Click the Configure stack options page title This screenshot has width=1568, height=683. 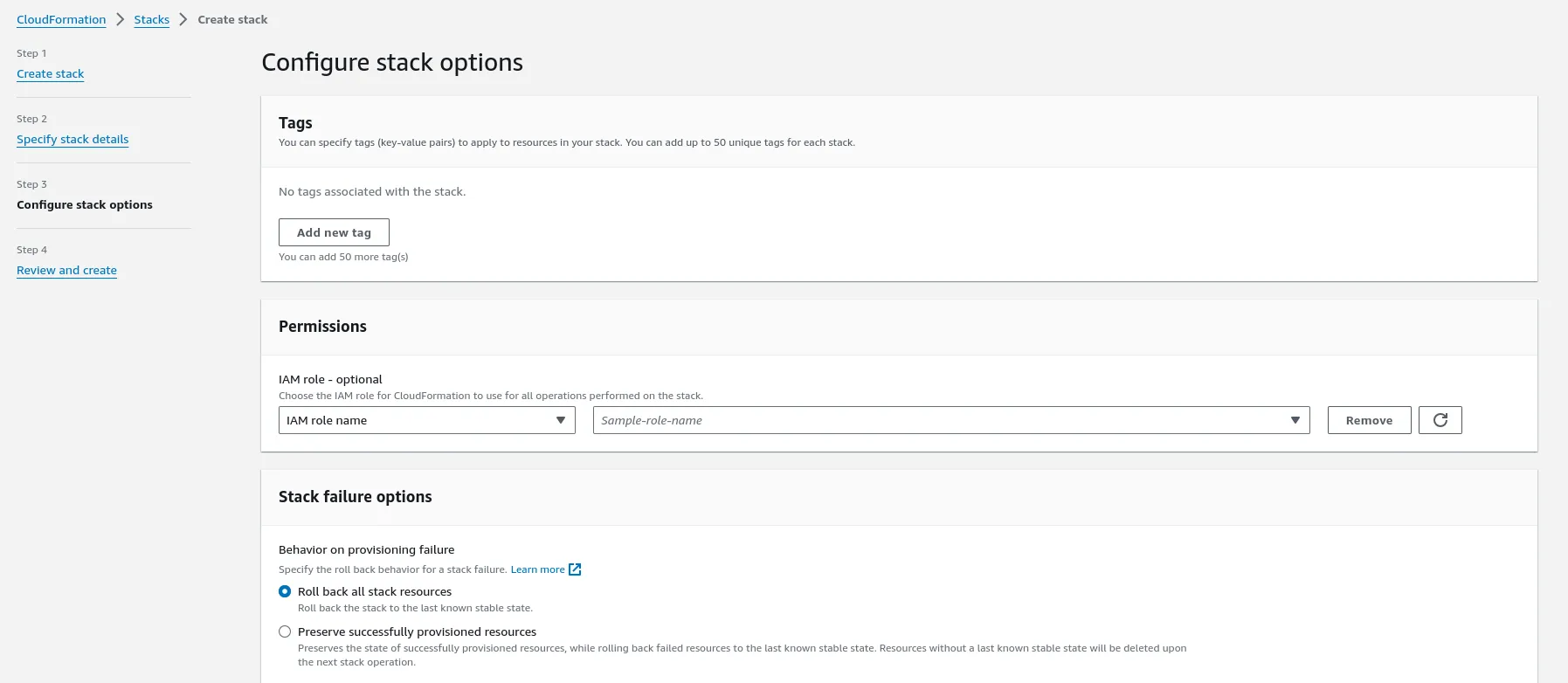pyautogui.click(x=392, y=63)
